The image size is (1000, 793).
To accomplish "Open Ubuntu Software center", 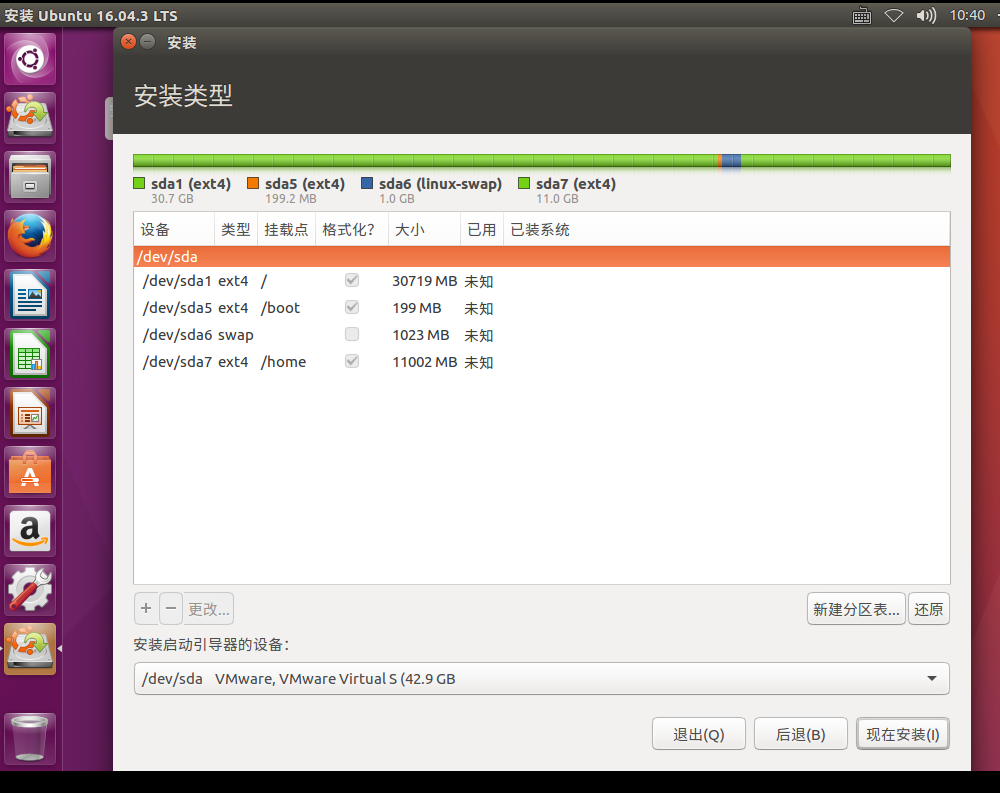I will 30,471.
